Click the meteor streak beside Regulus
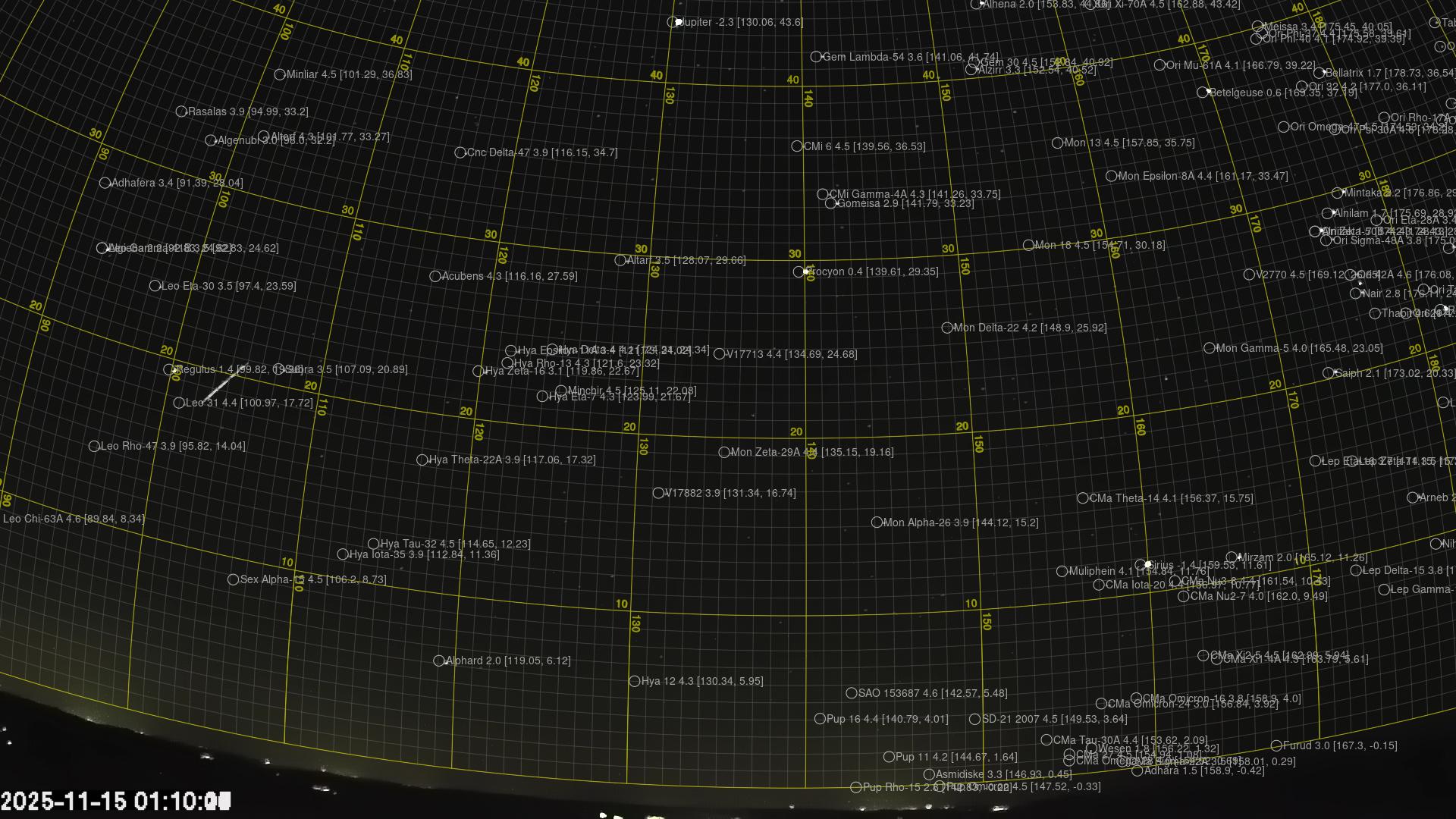 coord(225,382)
